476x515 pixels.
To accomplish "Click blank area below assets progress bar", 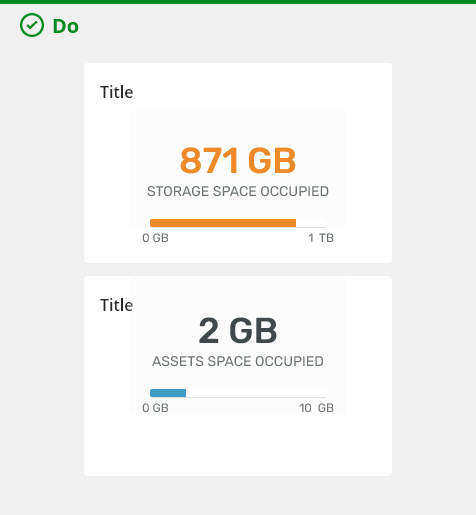I will (x=238, y=445).
